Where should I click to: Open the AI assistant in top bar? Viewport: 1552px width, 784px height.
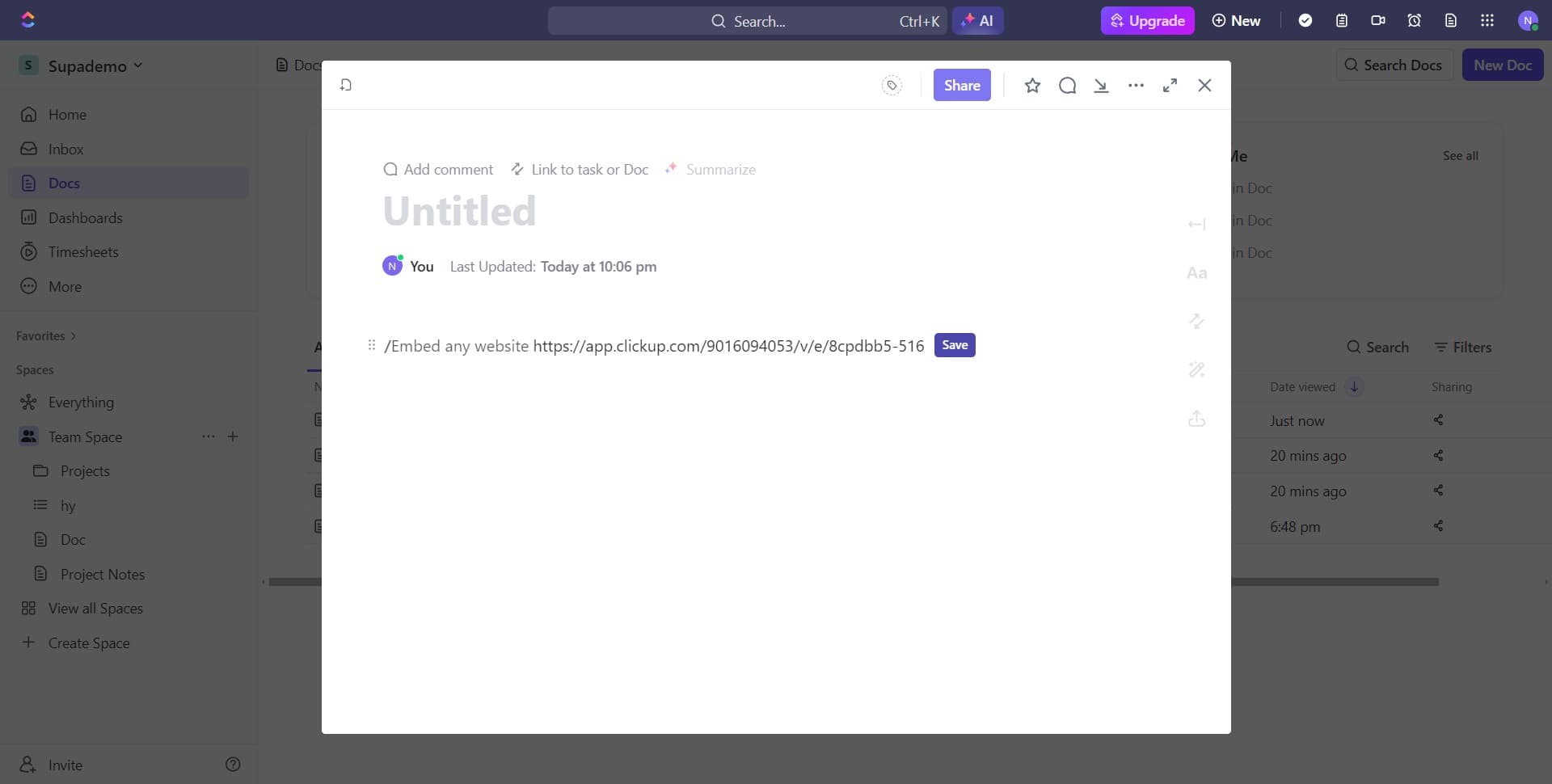tap(978, 20)
